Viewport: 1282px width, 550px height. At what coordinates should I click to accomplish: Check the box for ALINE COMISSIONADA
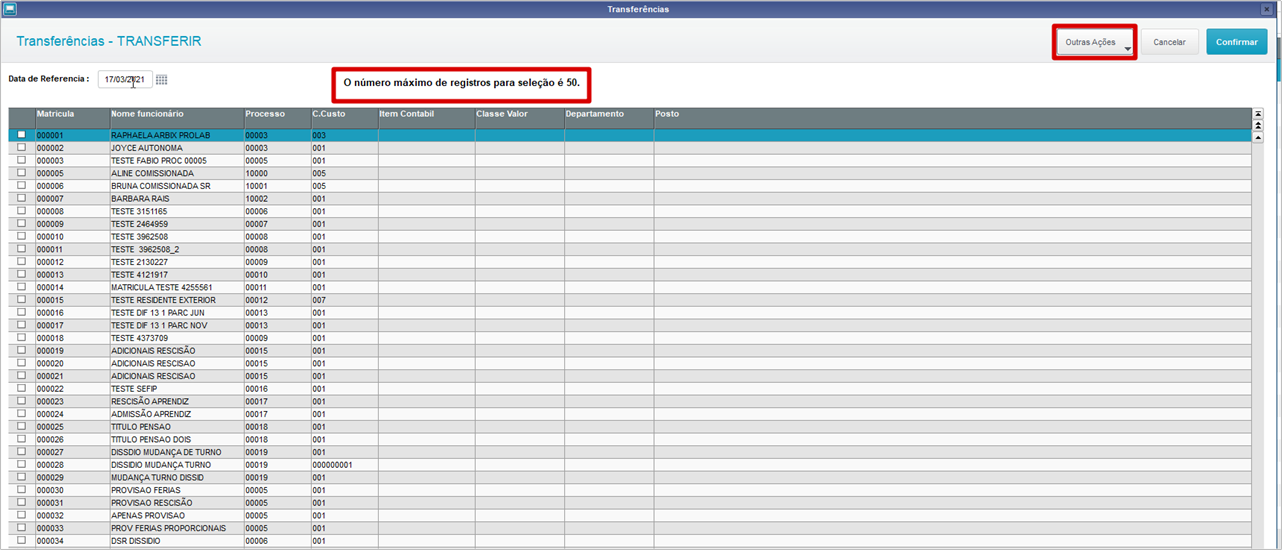point(21,173)
